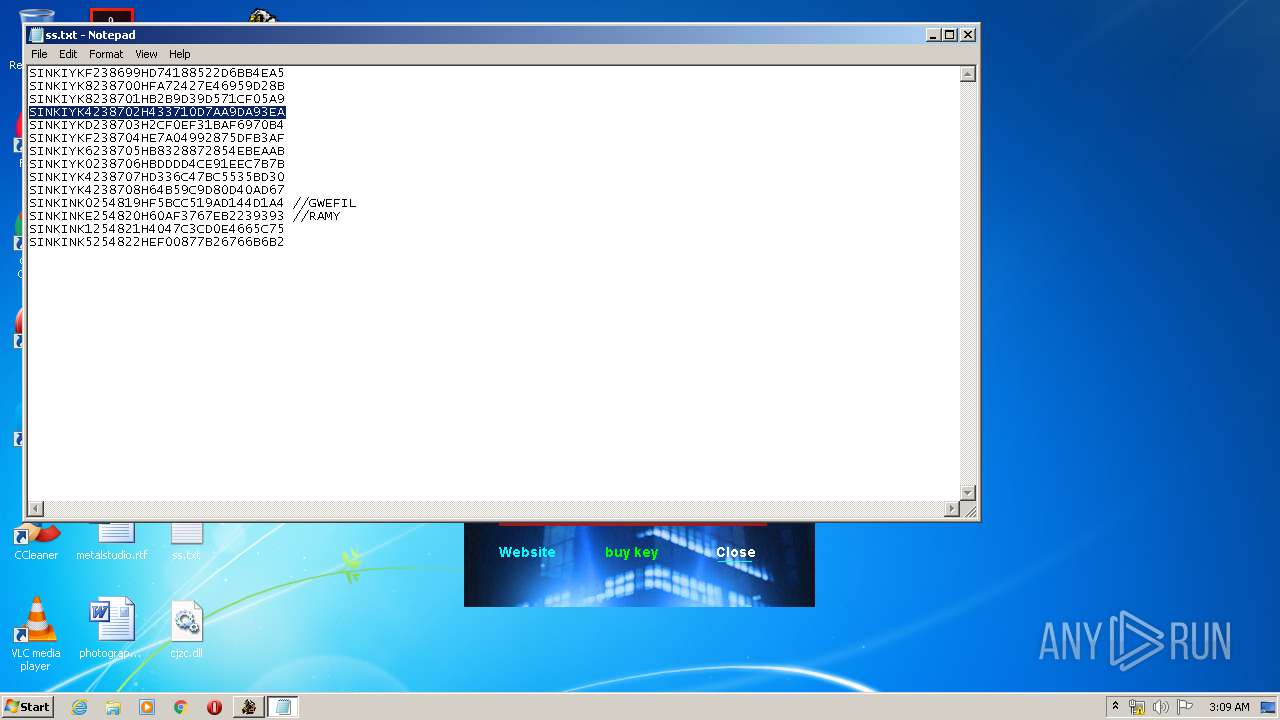This screenshot has height=720, width=1280.
Task: Click line SINKINK5254822HEF00877B26766B6B2
Action: point(157,242)
